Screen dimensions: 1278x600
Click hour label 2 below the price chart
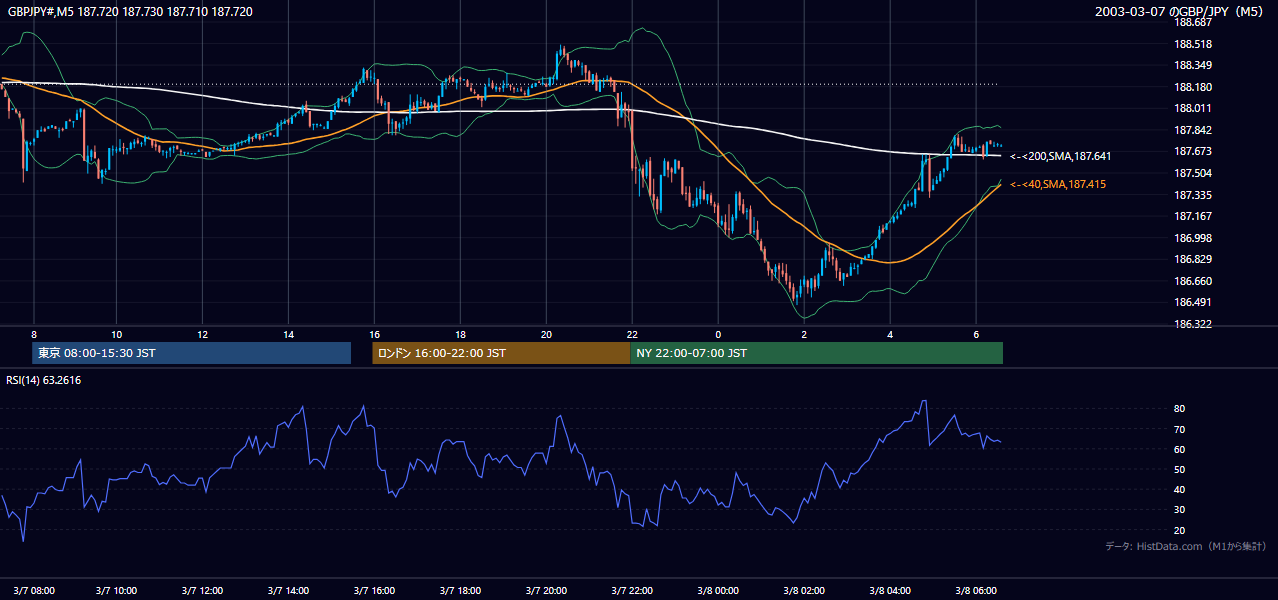click(804, 334)
